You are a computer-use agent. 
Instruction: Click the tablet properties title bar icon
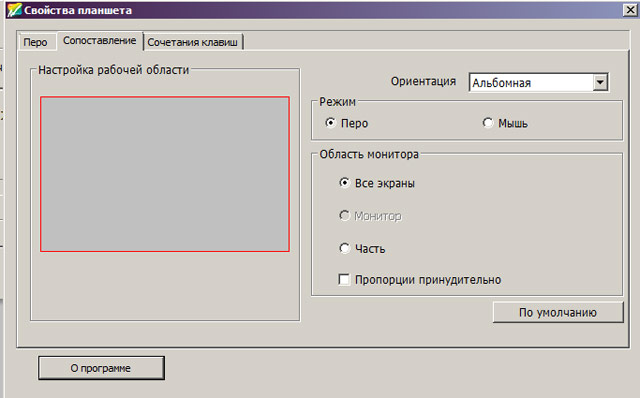coord(14,9)
